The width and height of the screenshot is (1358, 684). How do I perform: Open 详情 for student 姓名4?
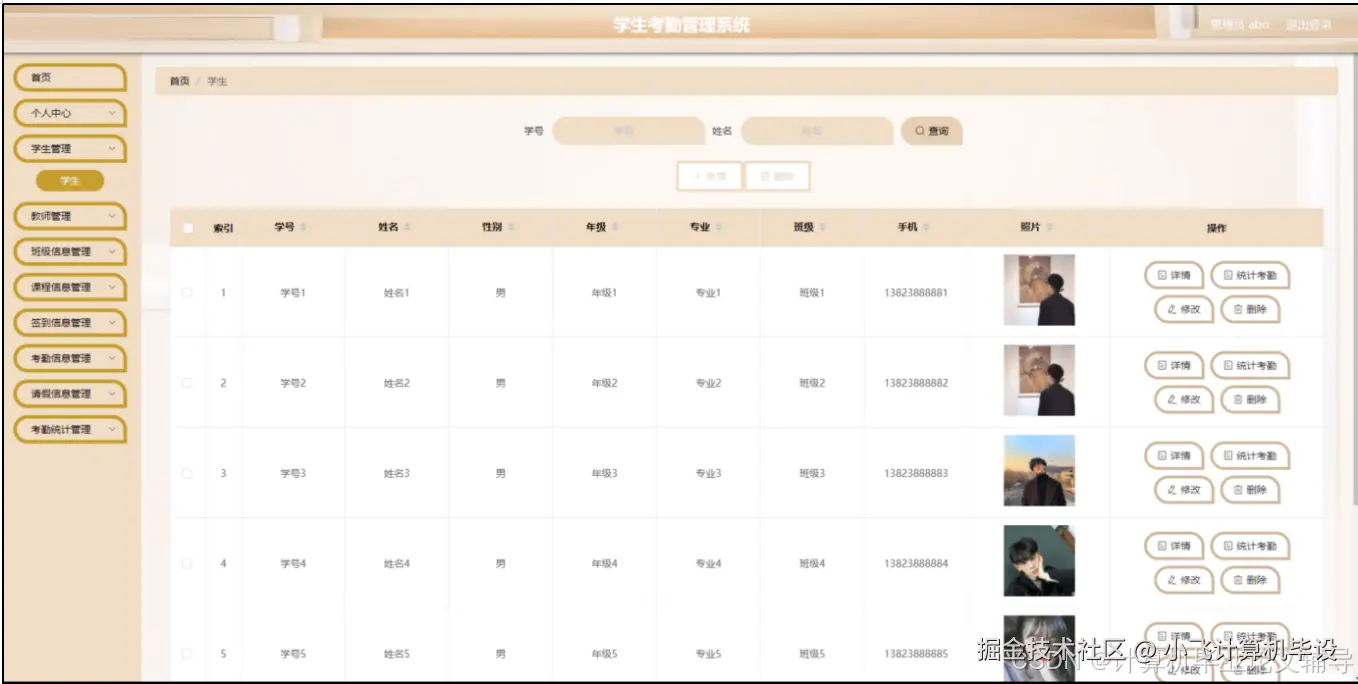pyautogui.click(x=1174, y=546)
